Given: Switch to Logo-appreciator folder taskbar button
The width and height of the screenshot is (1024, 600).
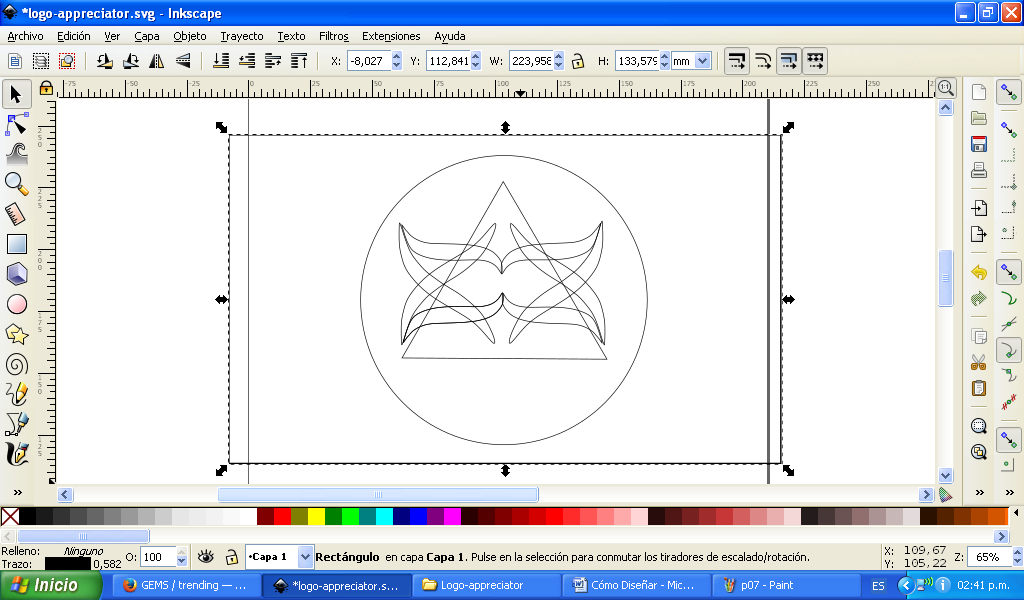Looking at the screenshot, I should [x=487, y=586].
